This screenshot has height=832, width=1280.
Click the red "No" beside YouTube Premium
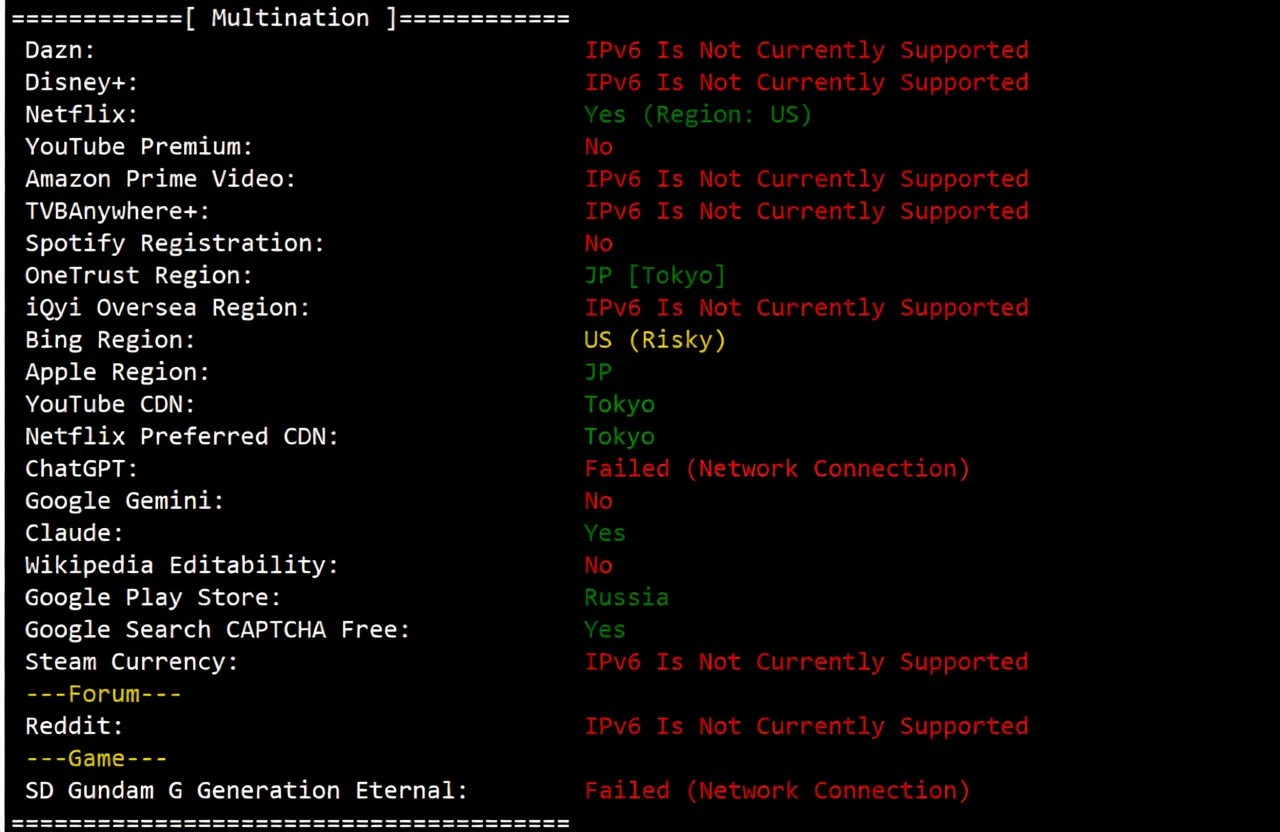[x=599, y=146]
